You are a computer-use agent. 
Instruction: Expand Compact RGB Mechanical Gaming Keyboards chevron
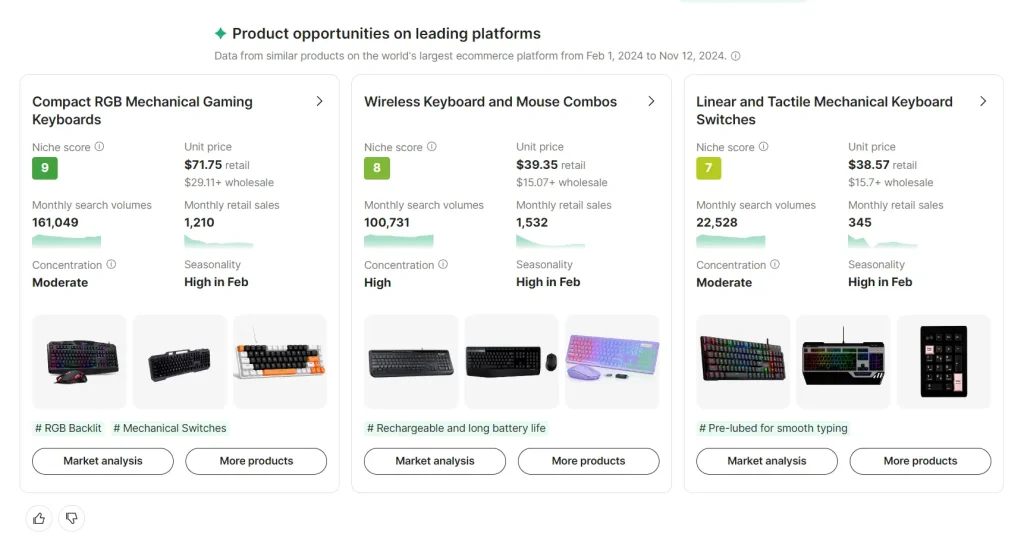[319, 102]
